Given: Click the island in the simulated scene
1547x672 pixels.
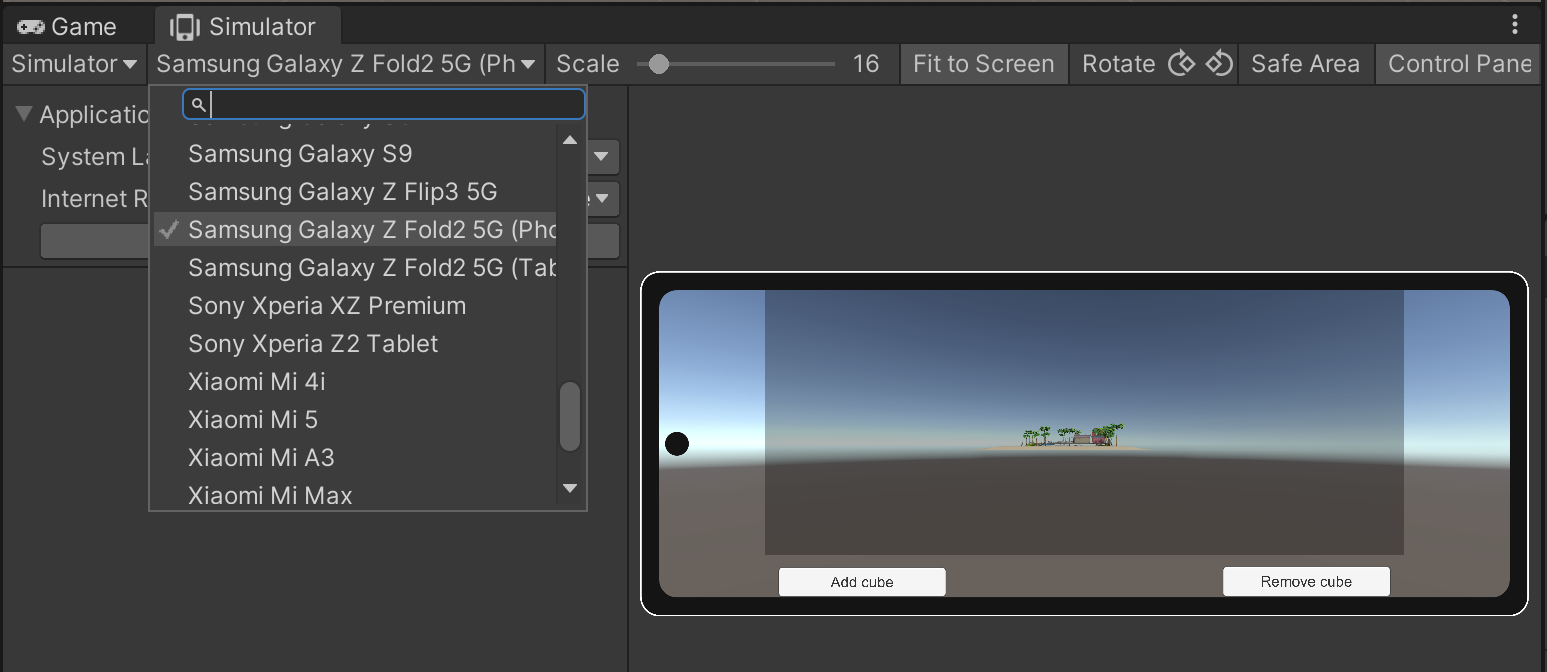Looking at the screenshot, I should click(x=1070, y=437).
